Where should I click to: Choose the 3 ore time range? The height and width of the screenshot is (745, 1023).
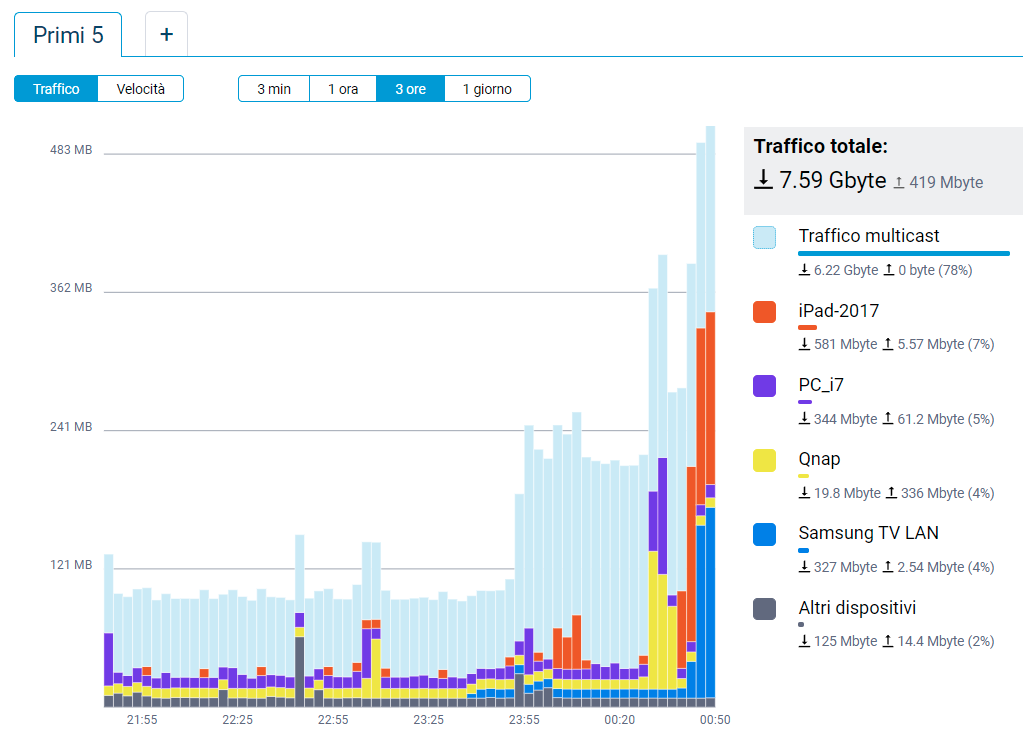(x=410, y=89)
